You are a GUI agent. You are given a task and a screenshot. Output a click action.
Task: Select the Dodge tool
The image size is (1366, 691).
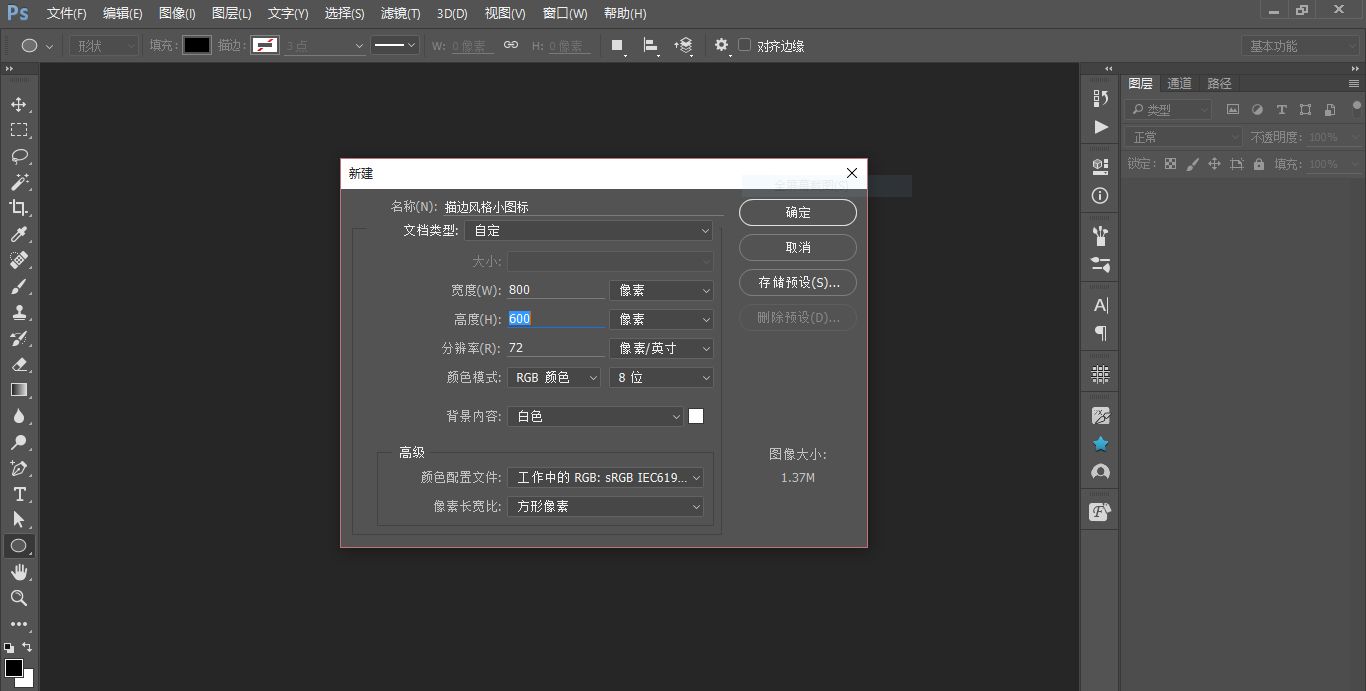(19, 442)
